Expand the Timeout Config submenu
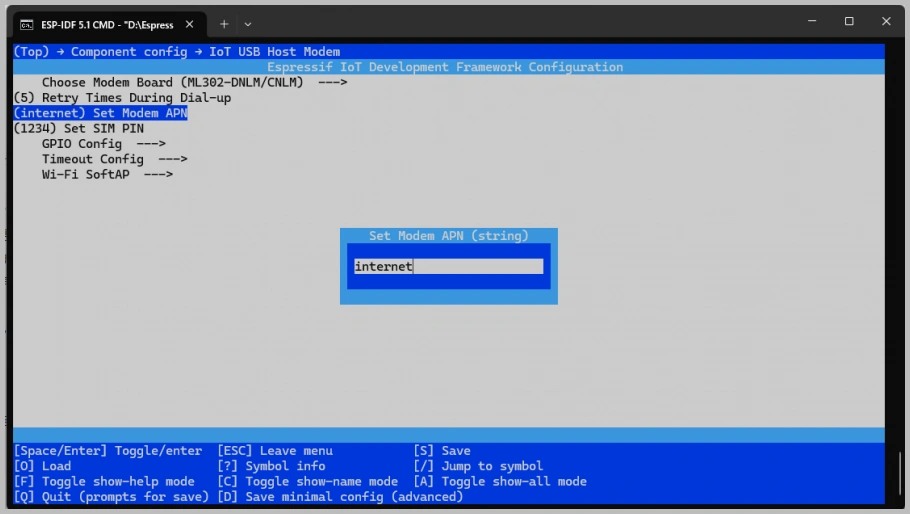The width and height of the screenshot is (910, 514). (x=114, y=159)
